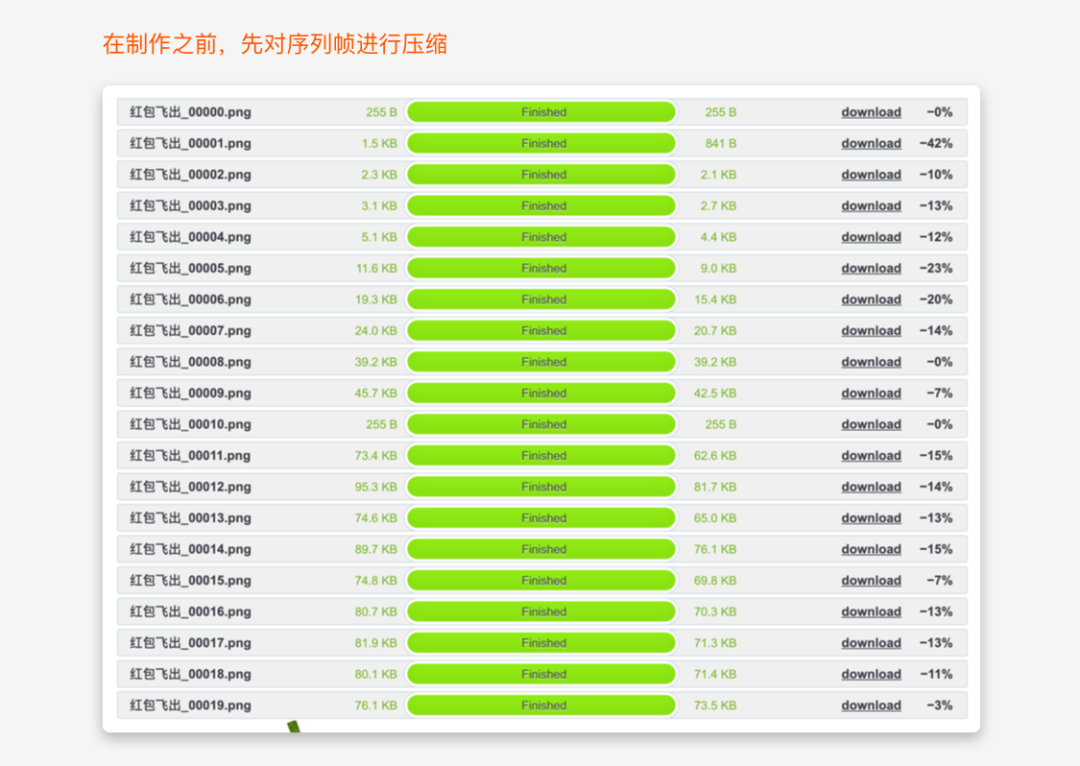
Task: Click download for 红包飞出_00001.png
Action: coord(871,143)
